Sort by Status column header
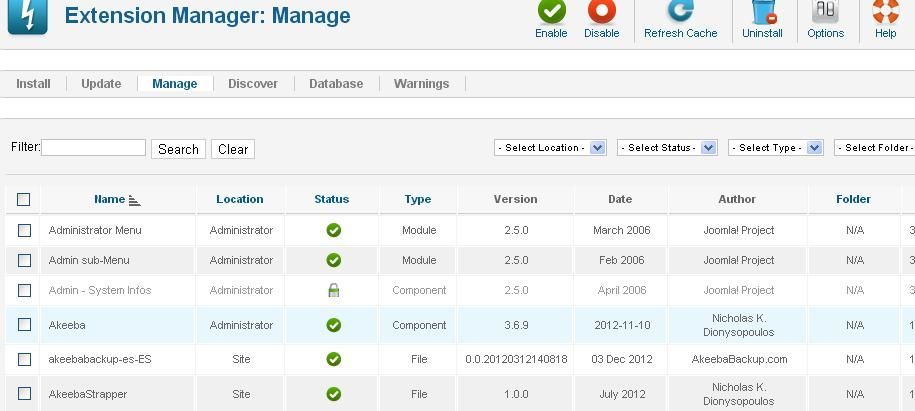Image resolution: width=915 pixels, height=411 pixels. click(331, 199)
